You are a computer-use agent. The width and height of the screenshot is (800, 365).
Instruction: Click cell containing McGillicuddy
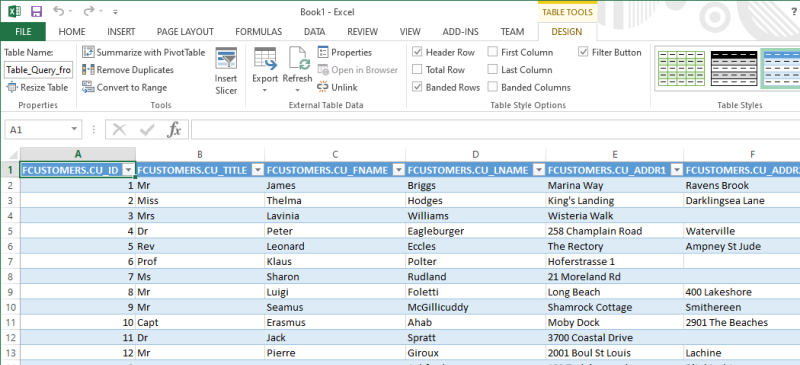point(476,307)
